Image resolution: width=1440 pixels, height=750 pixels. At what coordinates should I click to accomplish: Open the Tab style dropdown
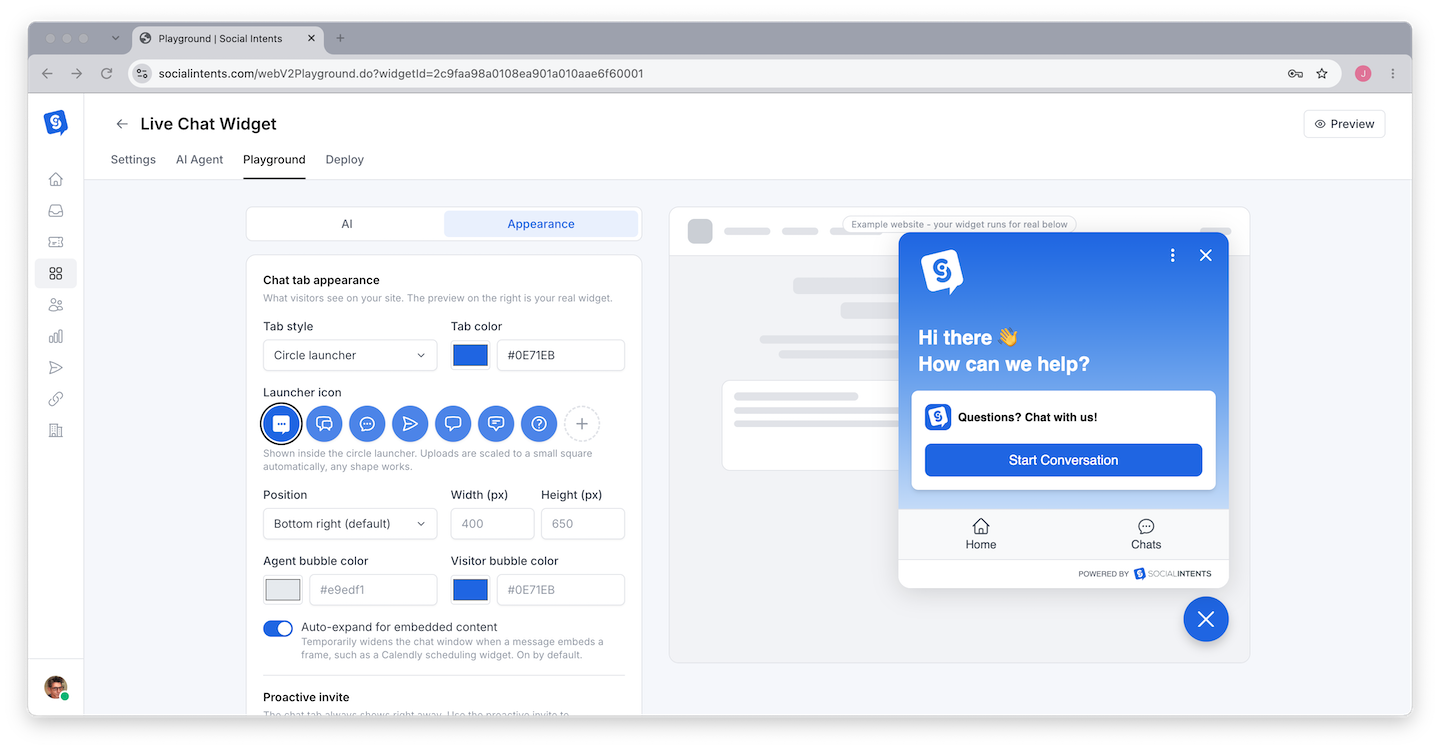[x=350, y=355]
